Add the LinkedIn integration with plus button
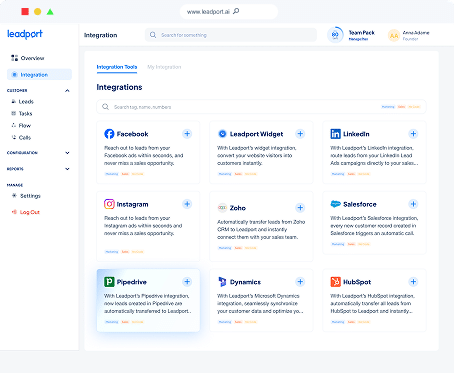Screen dimensions: 454x373 click(x=413, y=134)
